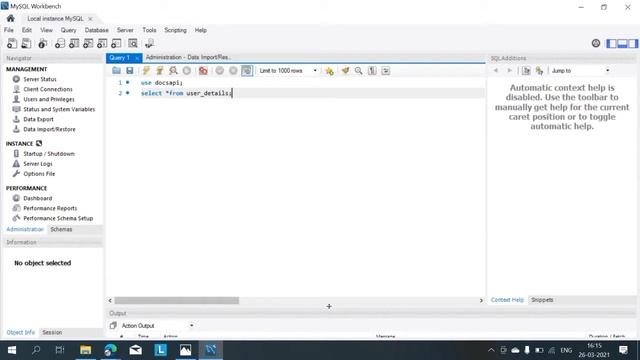
Task: Stop the executing query
Action: tap(187, 71)
